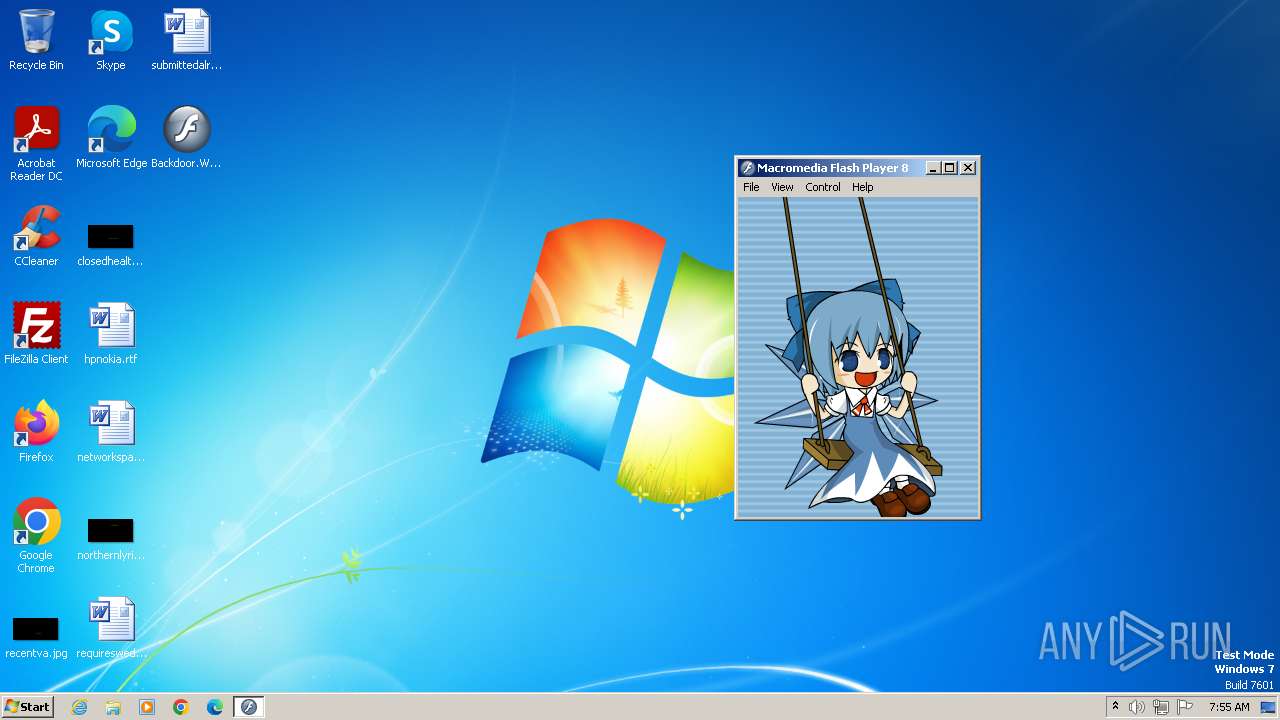Click the Action Center flag icon
The image size is (1280, 720).
1185,707
